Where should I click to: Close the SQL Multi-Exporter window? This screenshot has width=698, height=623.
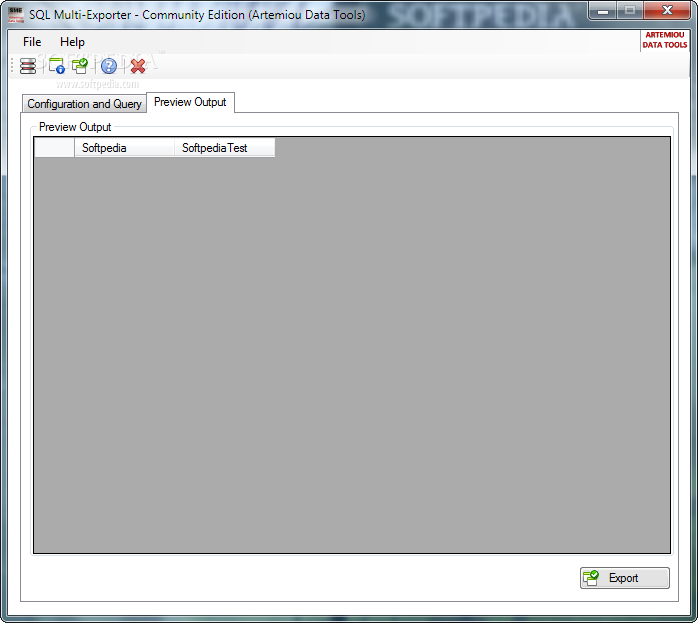(667, 11)
